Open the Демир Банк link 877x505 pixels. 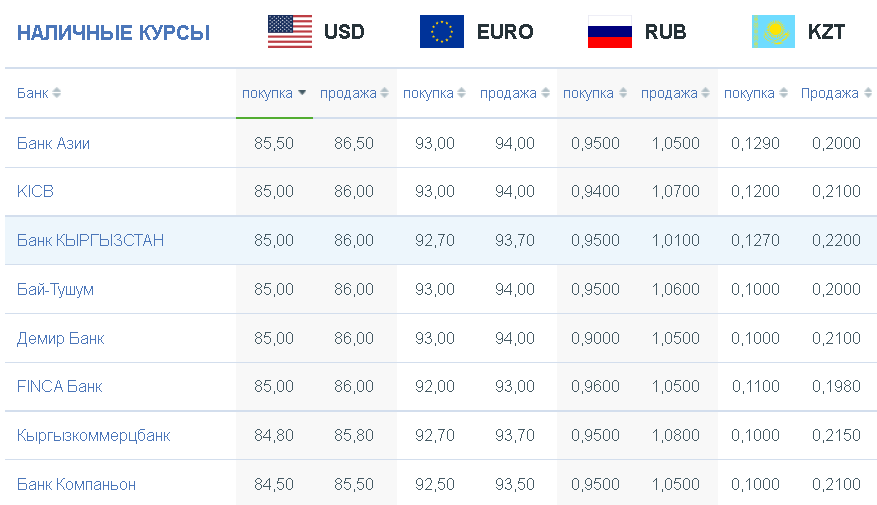60,338
